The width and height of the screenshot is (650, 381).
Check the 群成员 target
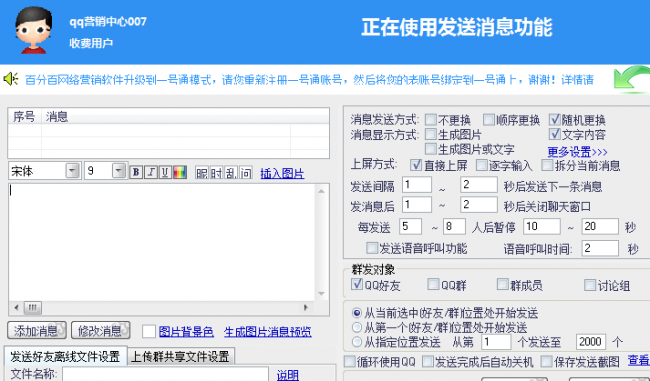coord(502,284)
